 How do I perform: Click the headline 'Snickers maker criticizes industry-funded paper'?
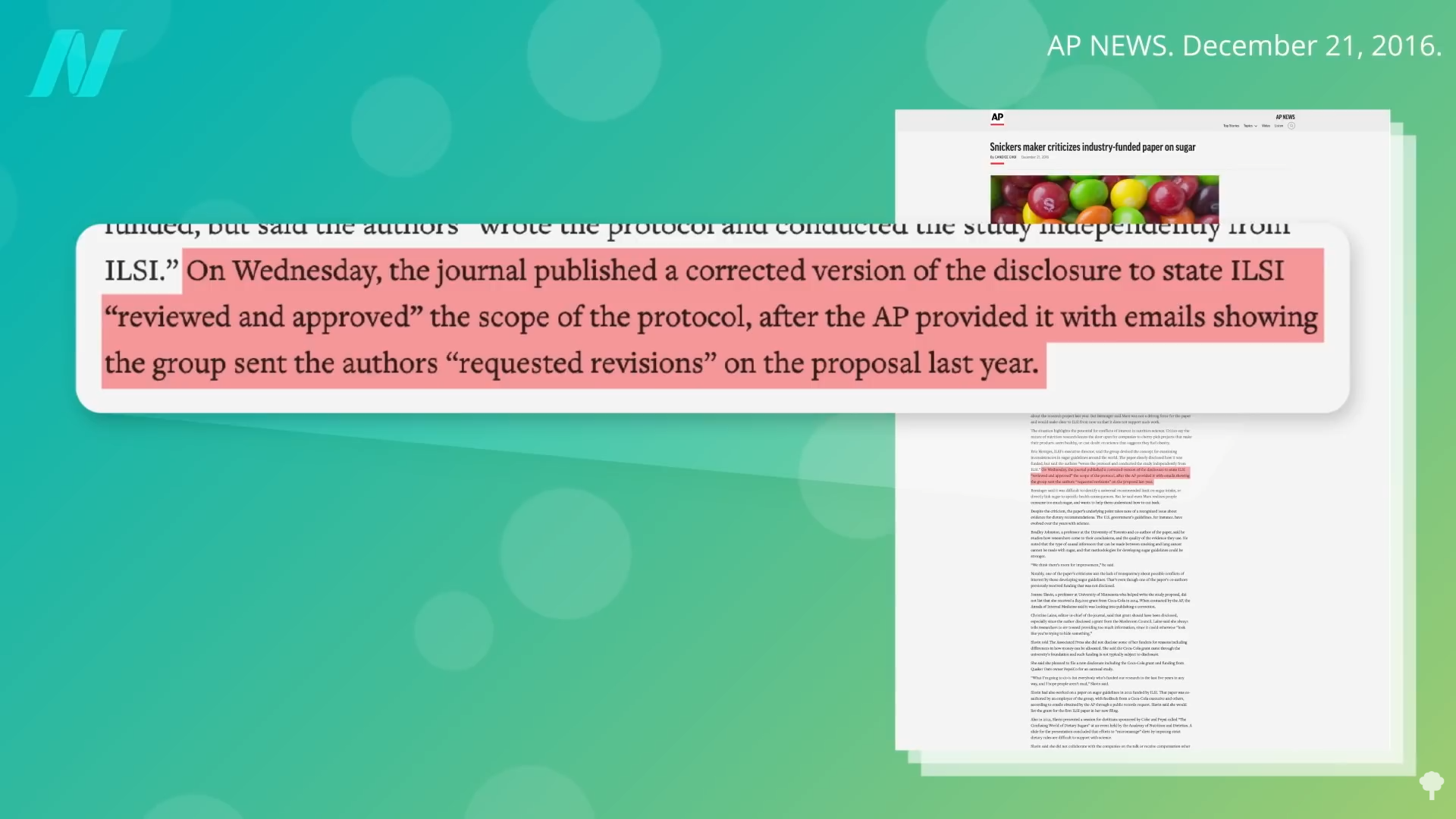click(x=1092, y=147)
